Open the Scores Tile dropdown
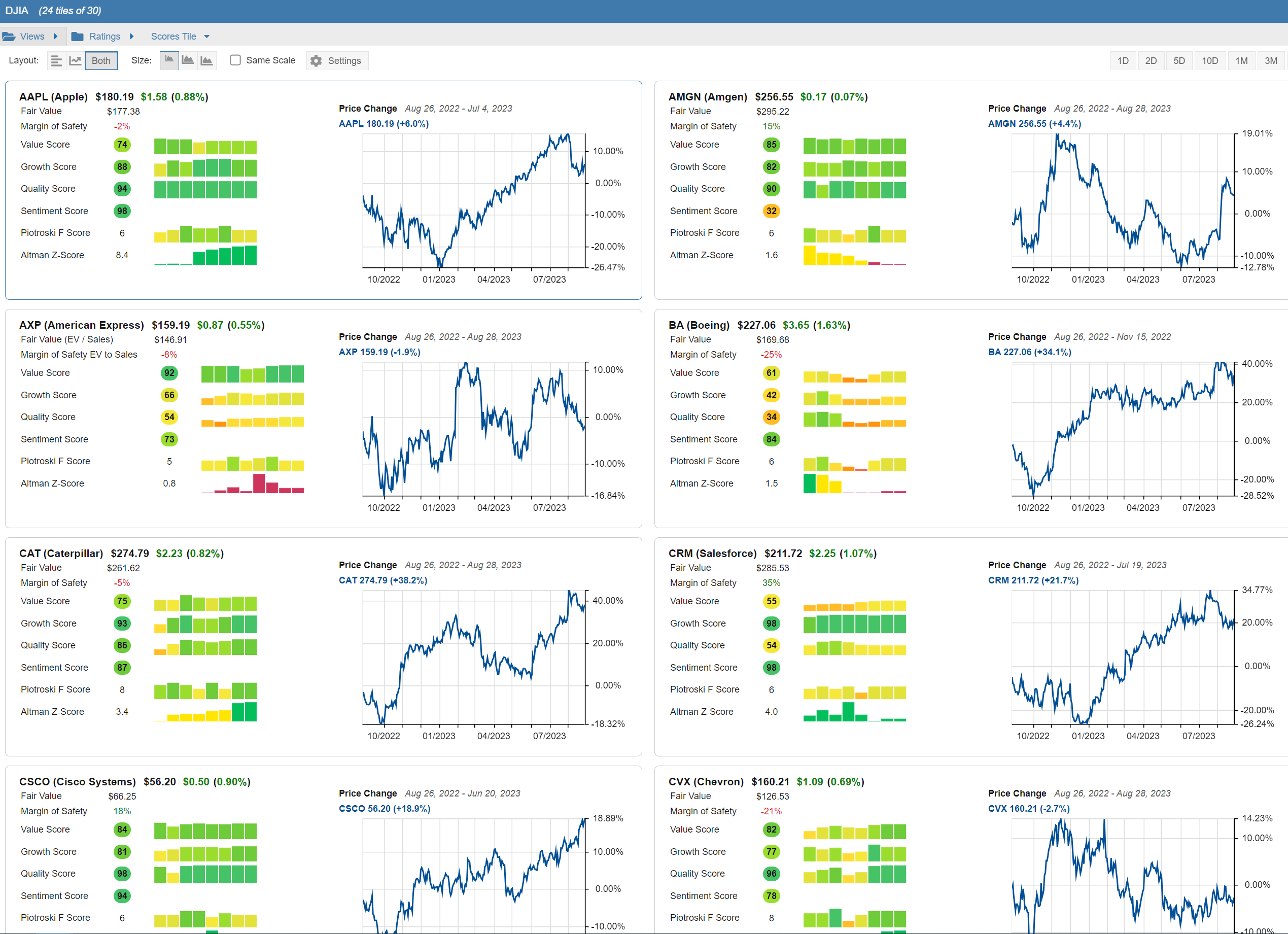The width and height of the screenshot is (1288, 934). pos(206,37)
